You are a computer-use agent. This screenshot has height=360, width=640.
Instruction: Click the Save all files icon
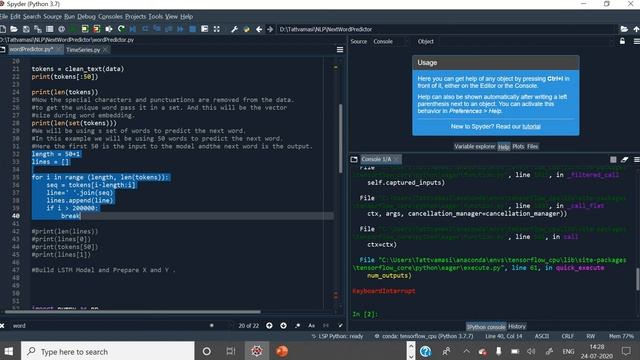pyautogui.click(x=38, y=29)
